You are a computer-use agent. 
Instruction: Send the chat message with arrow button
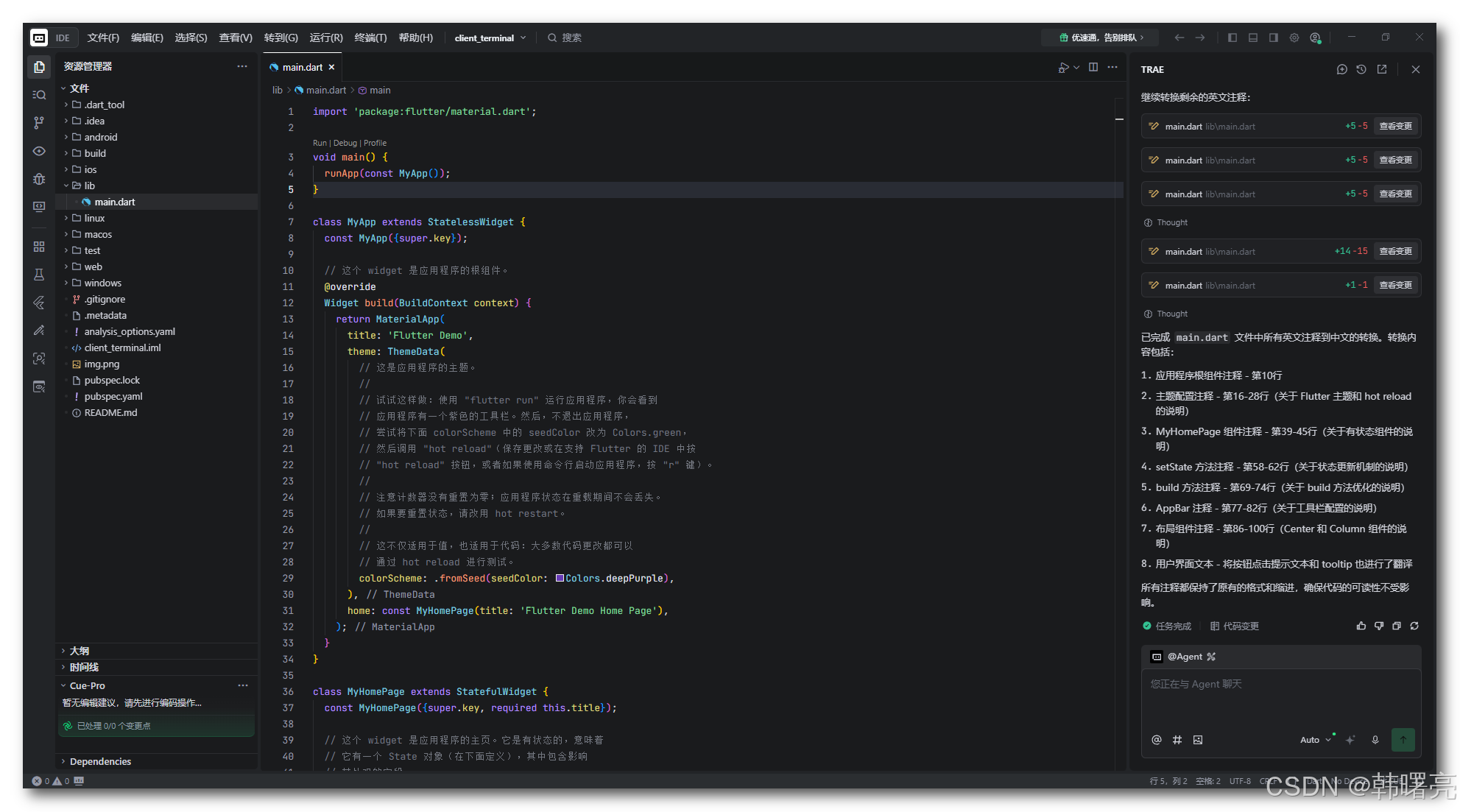(x=1403, y=740)
